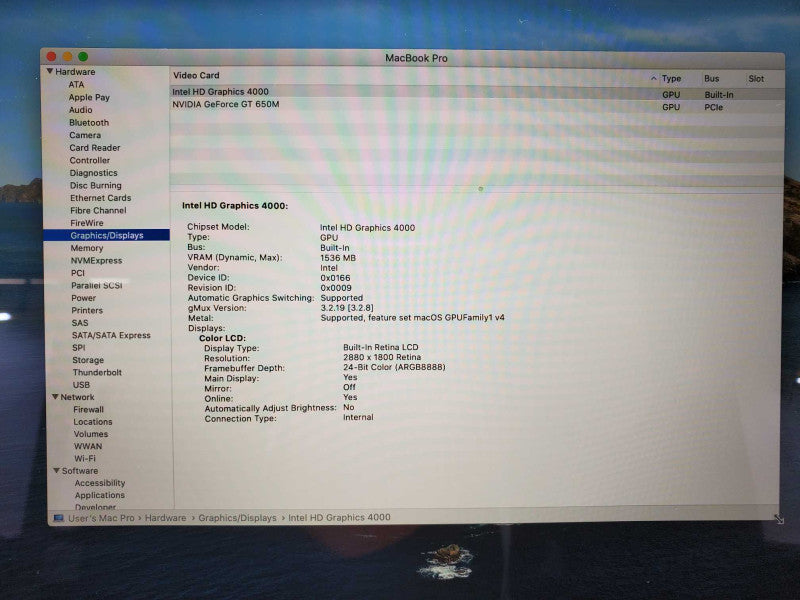Select Volumes under Network
This screenshot has width=800, height=600.
91,434
